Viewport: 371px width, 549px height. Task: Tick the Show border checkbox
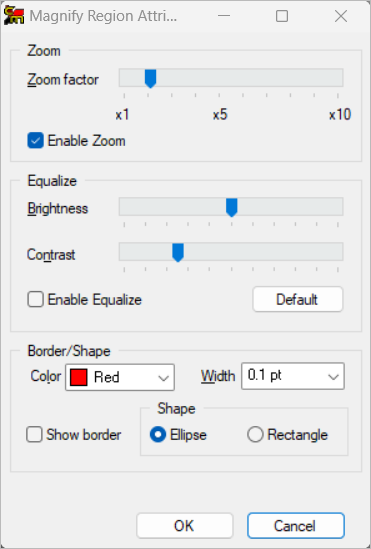tap(34, 434)
